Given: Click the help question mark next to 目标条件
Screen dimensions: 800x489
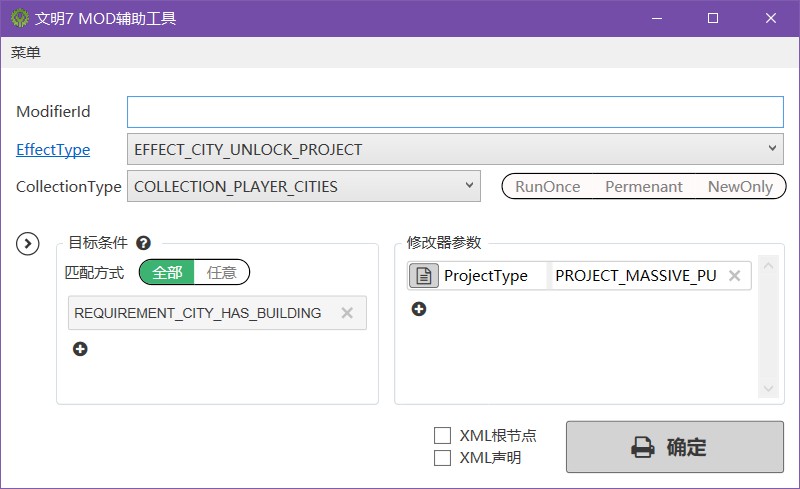Looking at the screenshot, I should [143, 243].
